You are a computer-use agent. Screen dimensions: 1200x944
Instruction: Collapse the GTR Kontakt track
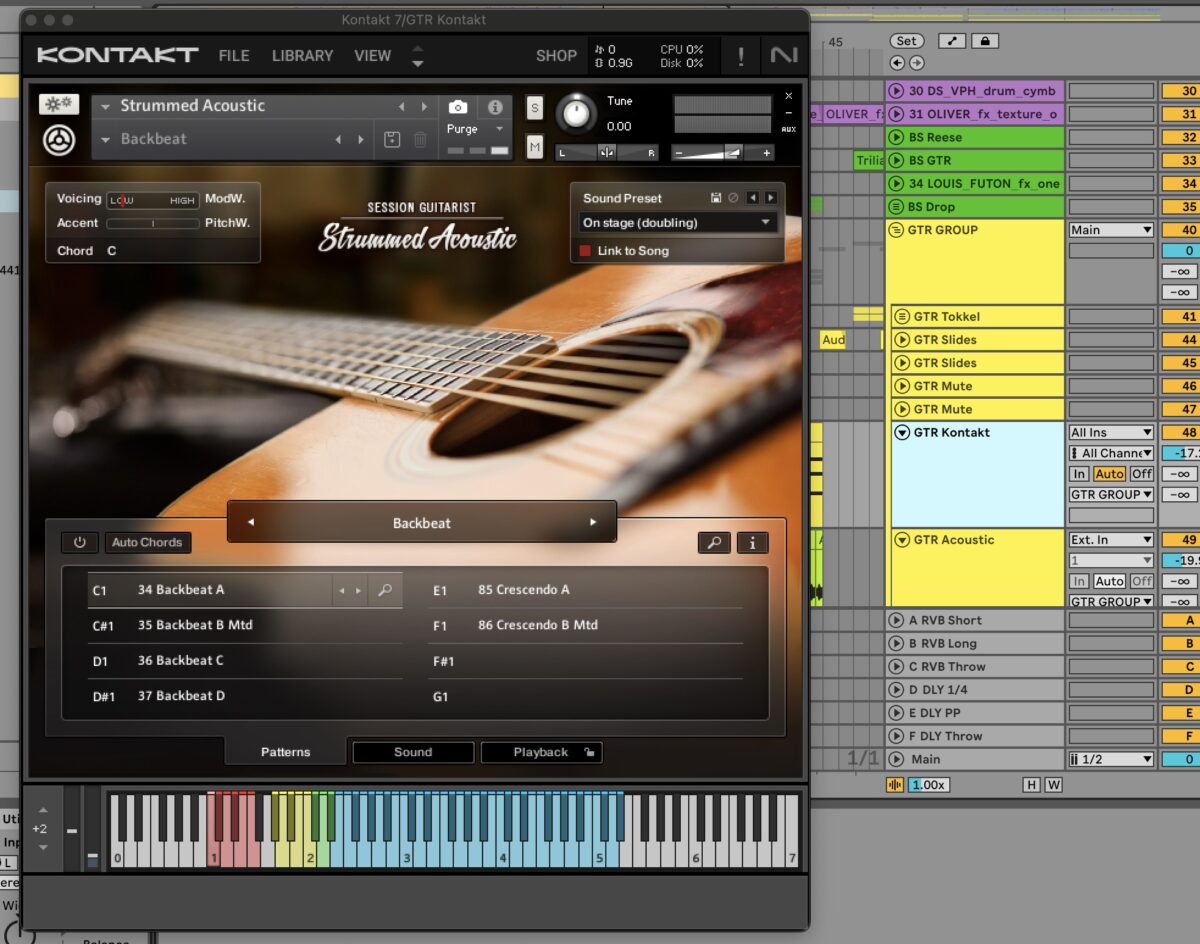[x=902, y=433]
